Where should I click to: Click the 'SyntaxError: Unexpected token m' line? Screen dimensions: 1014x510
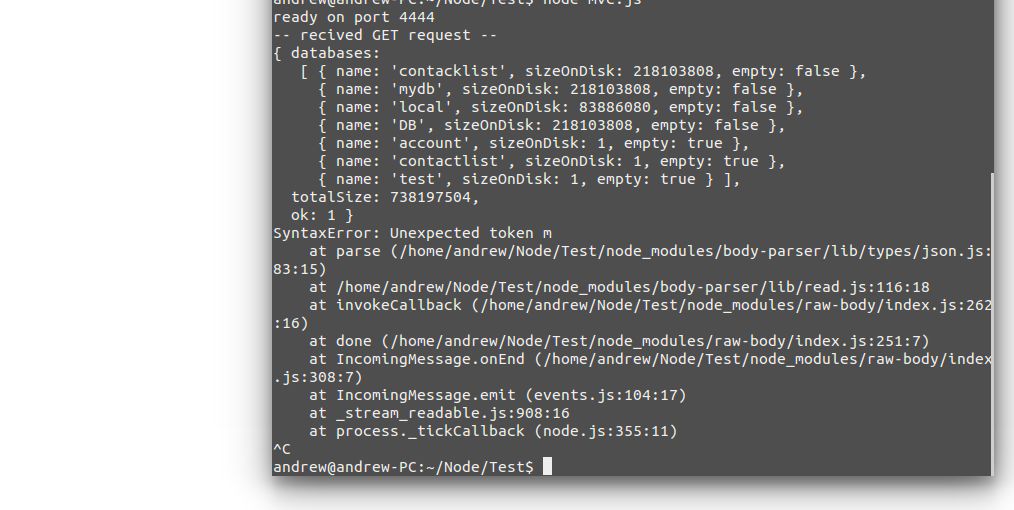[x=413, y=233]
